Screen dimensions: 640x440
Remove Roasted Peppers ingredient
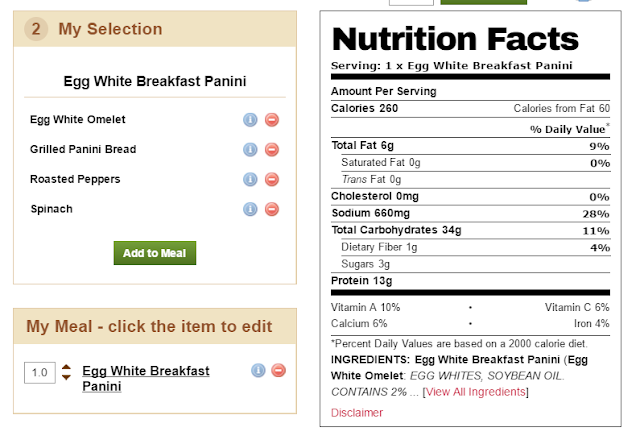click(x=271, y=180)
